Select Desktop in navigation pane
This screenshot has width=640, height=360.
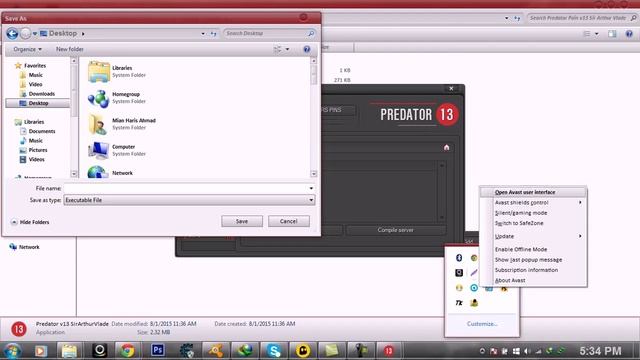(38, 103)
